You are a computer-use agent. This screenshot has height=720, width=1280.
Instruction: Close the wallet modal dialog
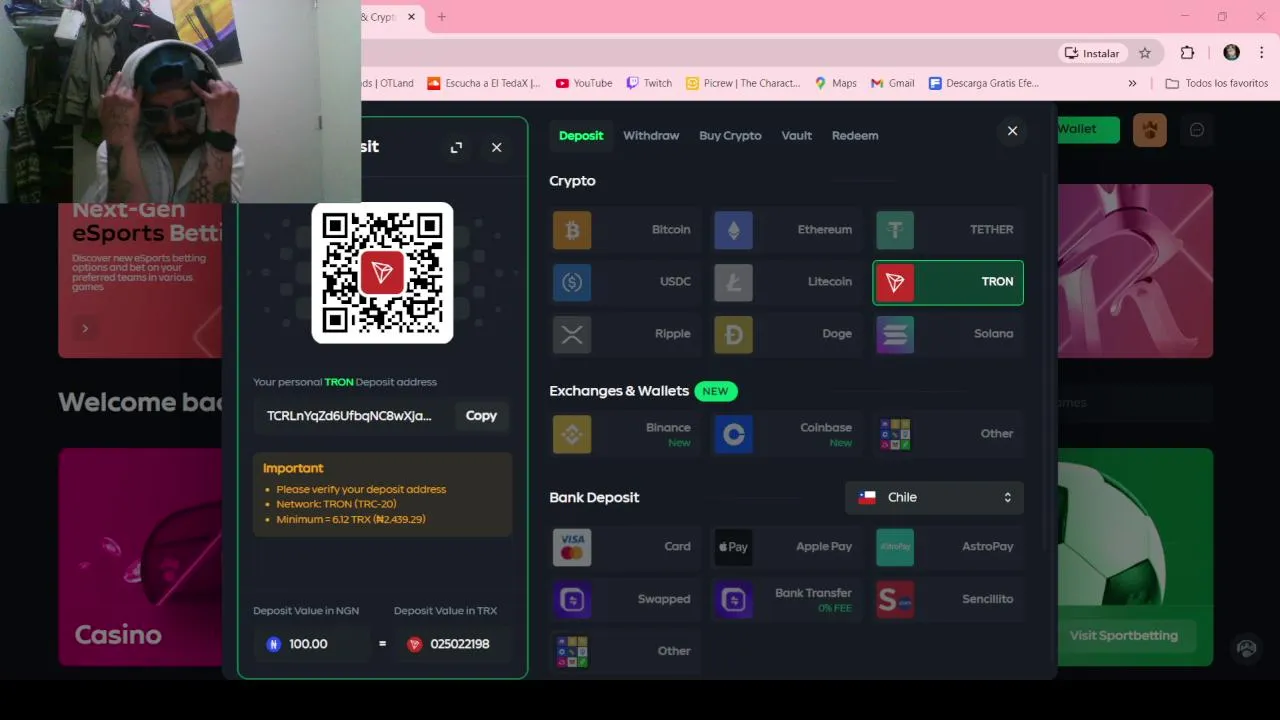tap(1012, 131)
